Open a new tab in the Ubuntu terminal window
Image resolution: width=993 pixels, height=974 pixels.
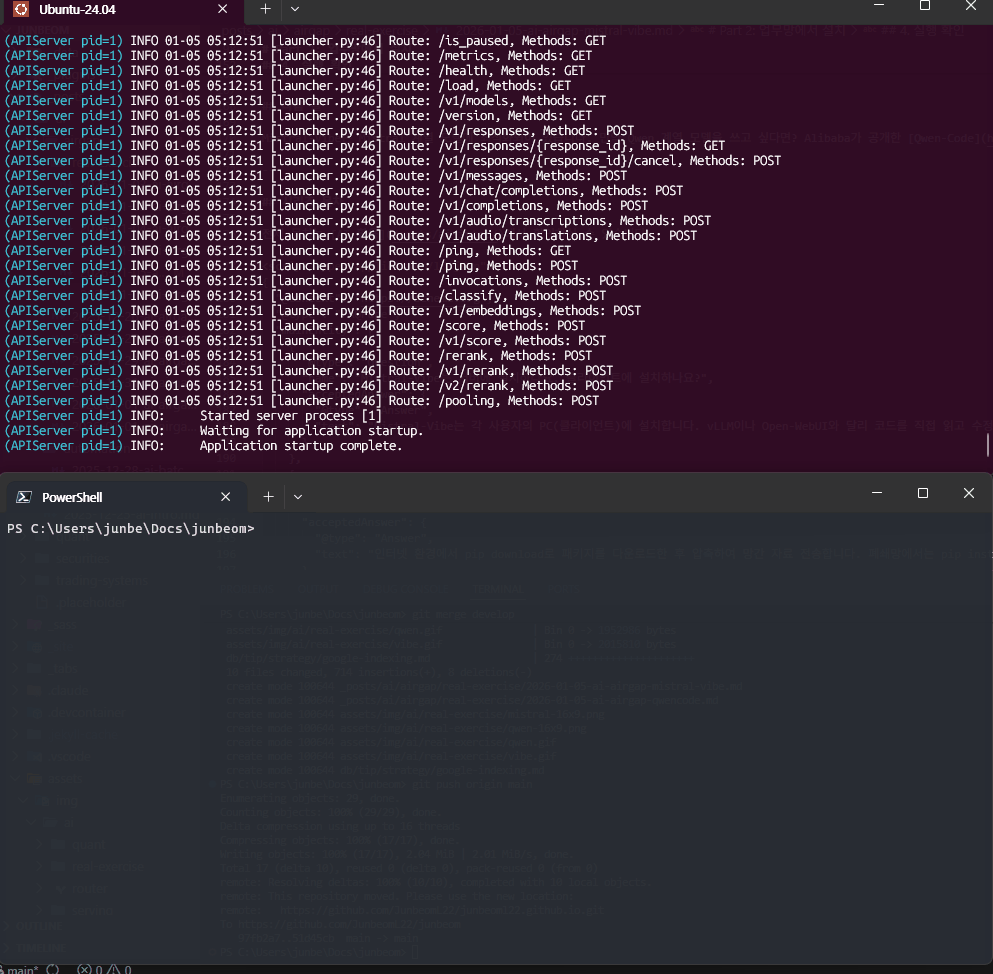[265, 8]
